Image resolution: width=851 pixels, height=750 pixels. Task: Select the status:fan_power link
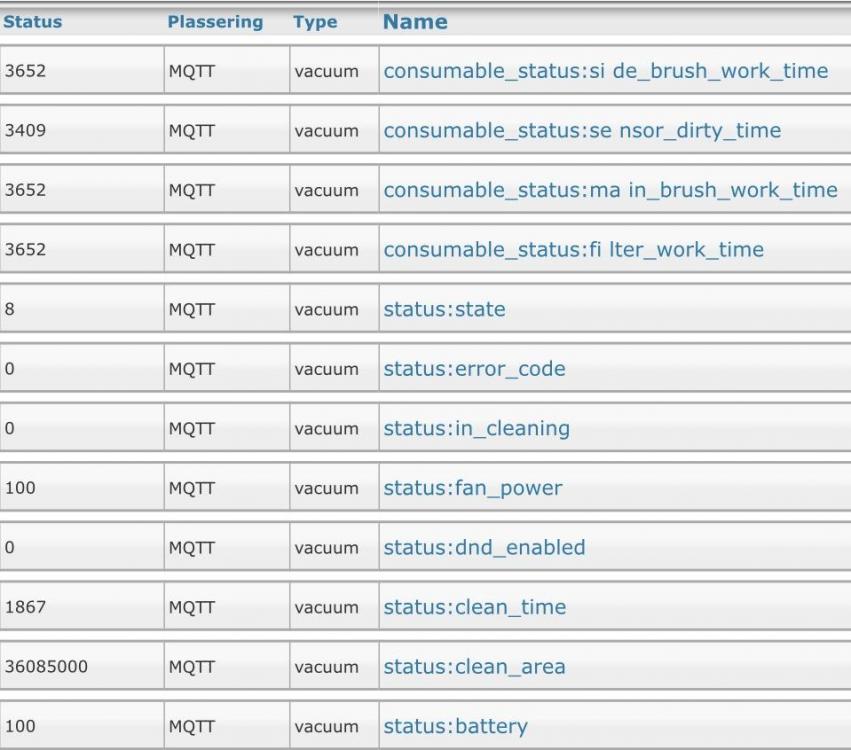click(x=472, y=488)
